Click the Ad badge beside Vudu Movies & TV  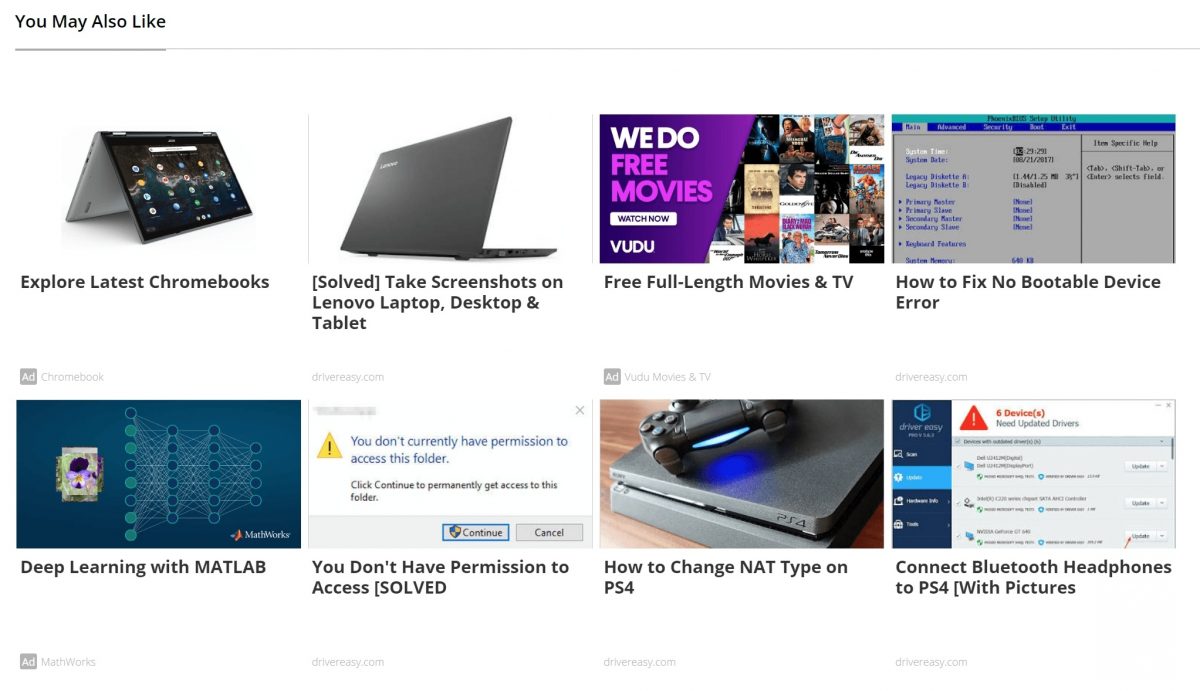coord(612,377)
